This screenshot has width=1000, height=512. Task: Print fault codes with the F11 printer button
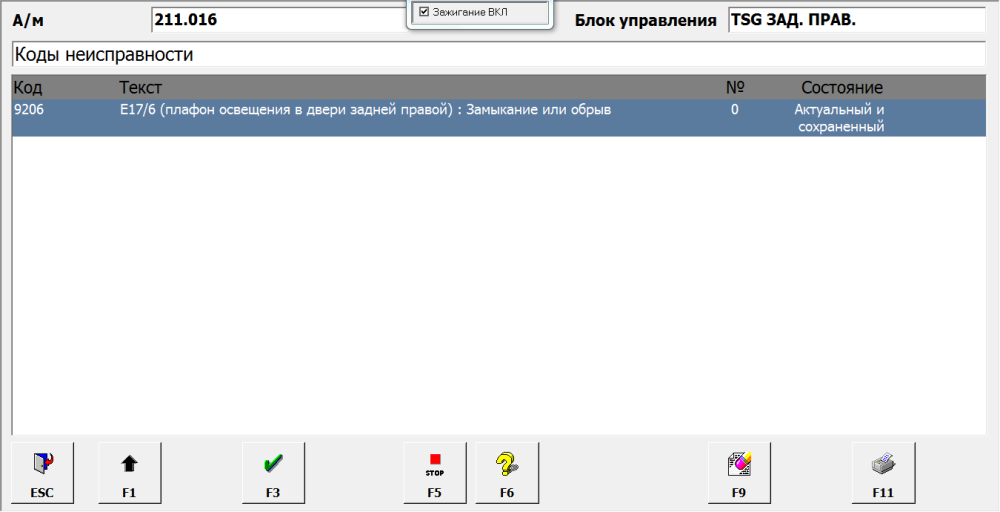click(883, 472)
